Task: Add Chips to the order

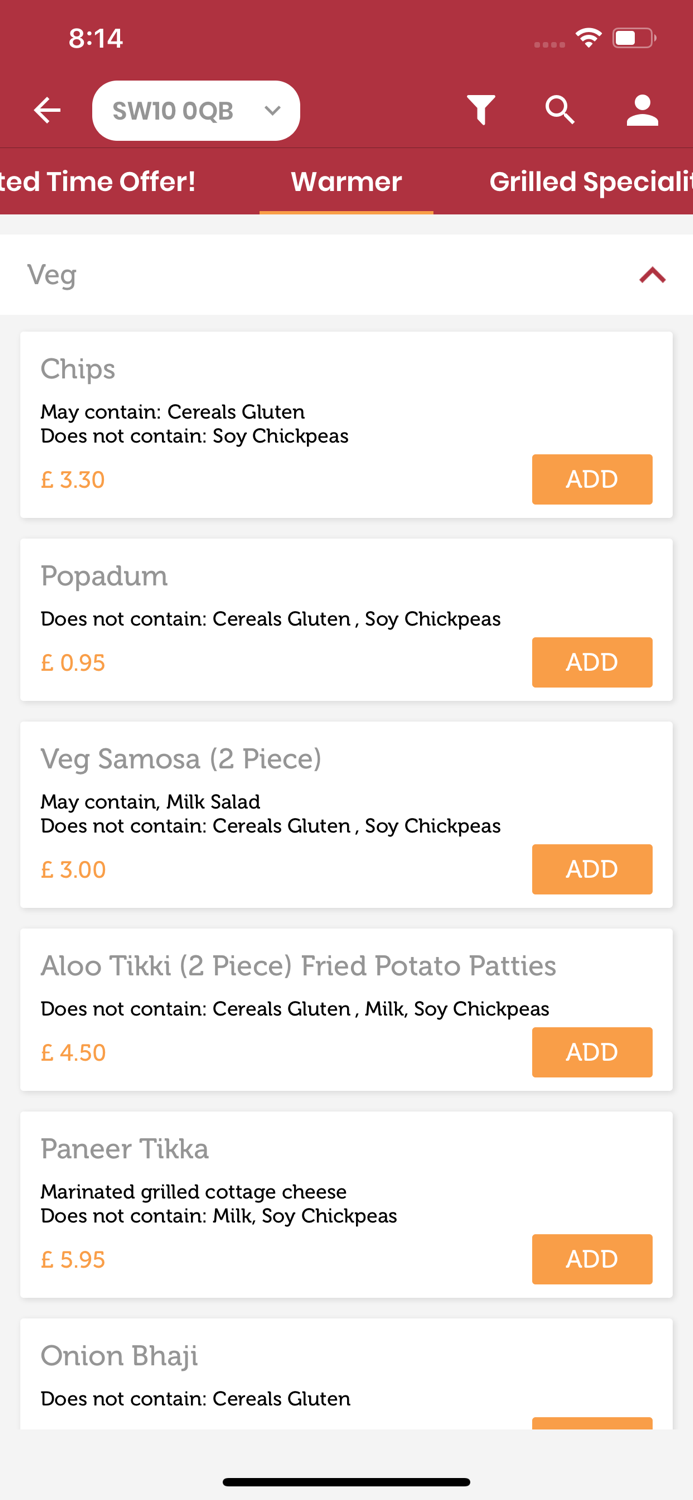Action: pyautogui.click(x=592, y=479)
